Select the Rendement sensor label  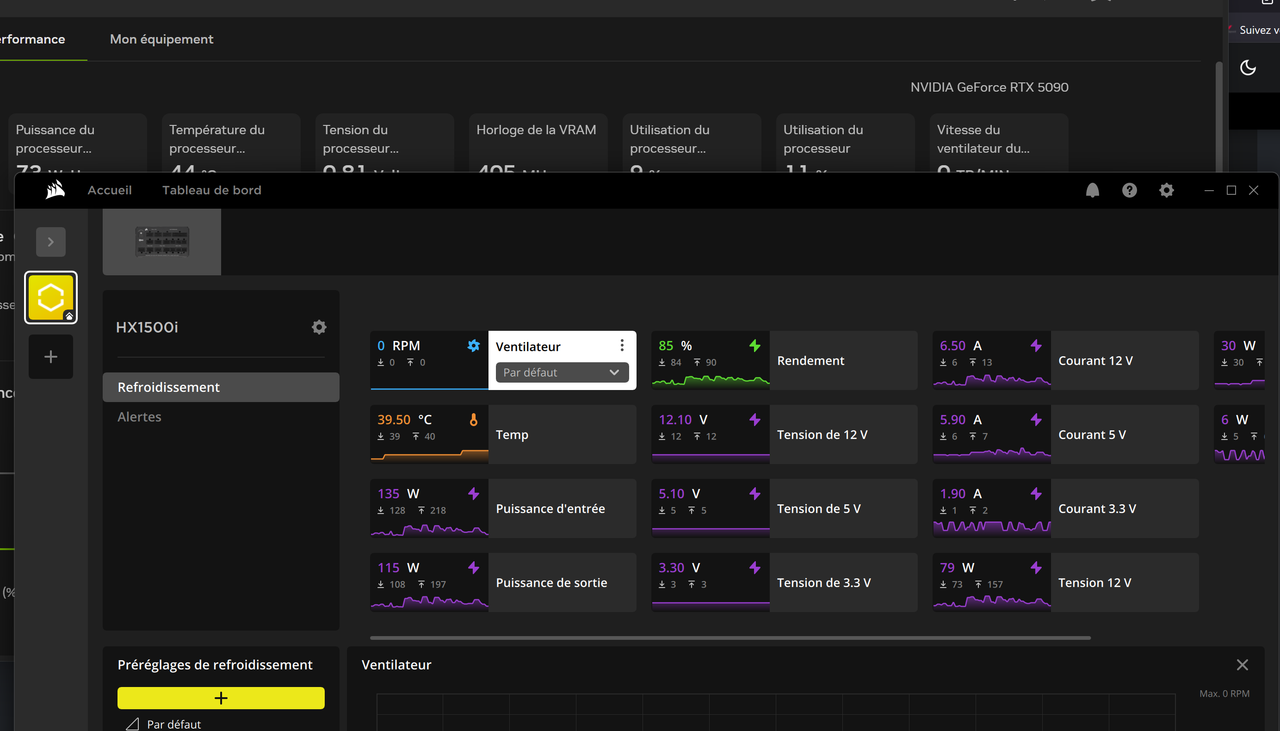pos(811,361)
